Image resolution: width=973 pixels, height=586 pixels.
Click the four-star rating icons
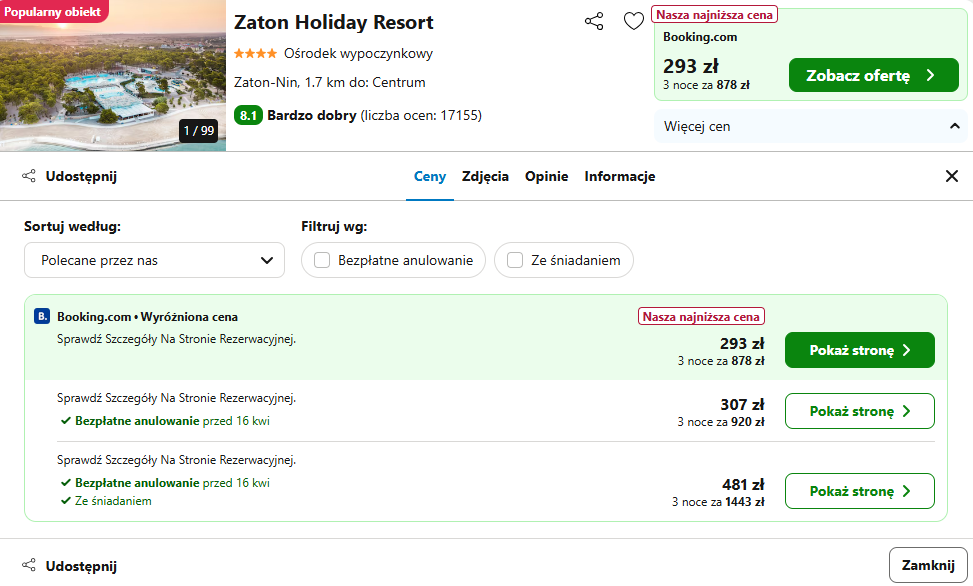point(255,54)
